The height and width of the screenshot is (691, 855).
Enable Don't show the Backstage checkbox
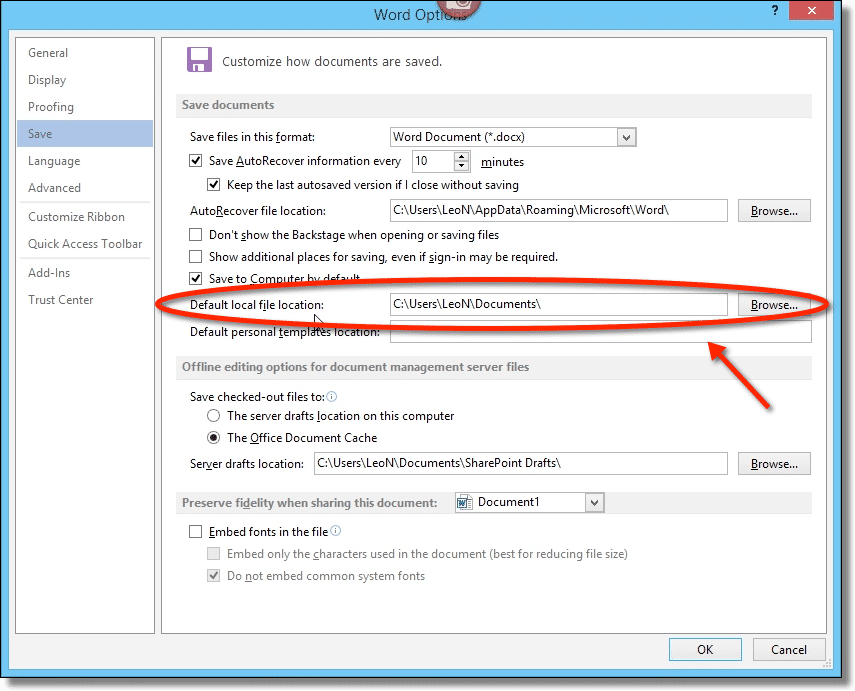(196, 235)
